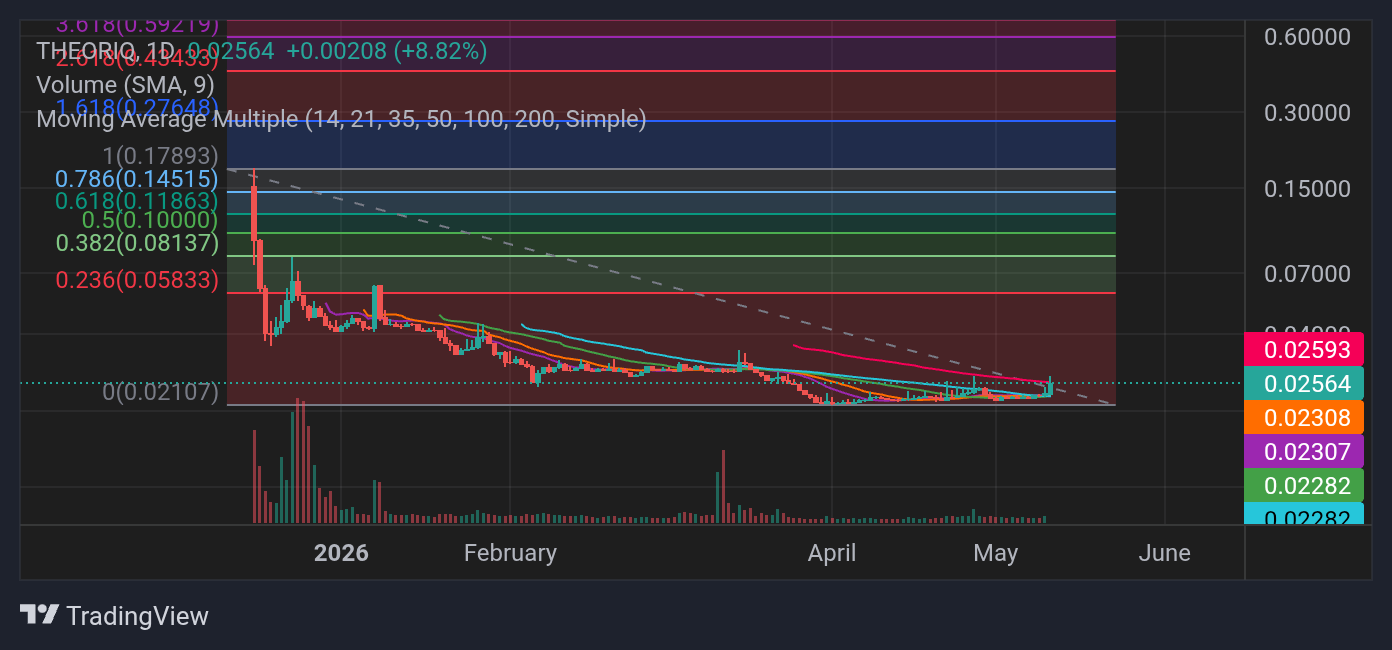Click the +0.00208 (+8.82%) change value
Screen dimensions: 1392x650
pos(387,51)
